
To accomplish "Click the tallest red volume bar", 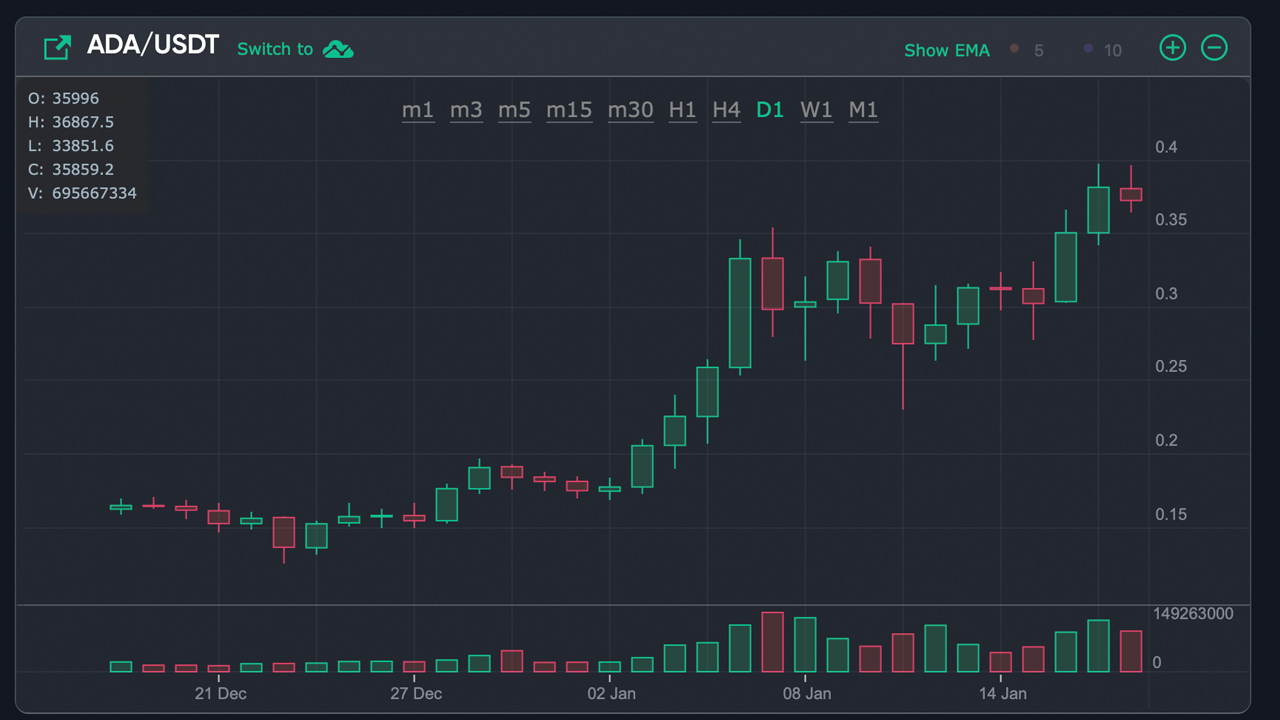I will [772, 642].
